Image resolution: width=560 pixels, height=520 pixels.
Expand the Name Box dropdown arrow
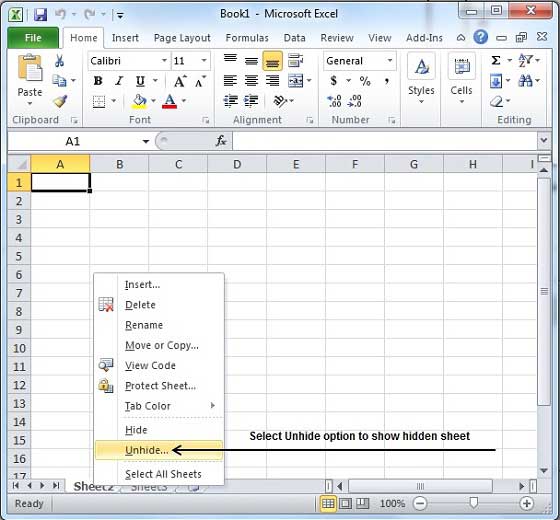point(146,142)
